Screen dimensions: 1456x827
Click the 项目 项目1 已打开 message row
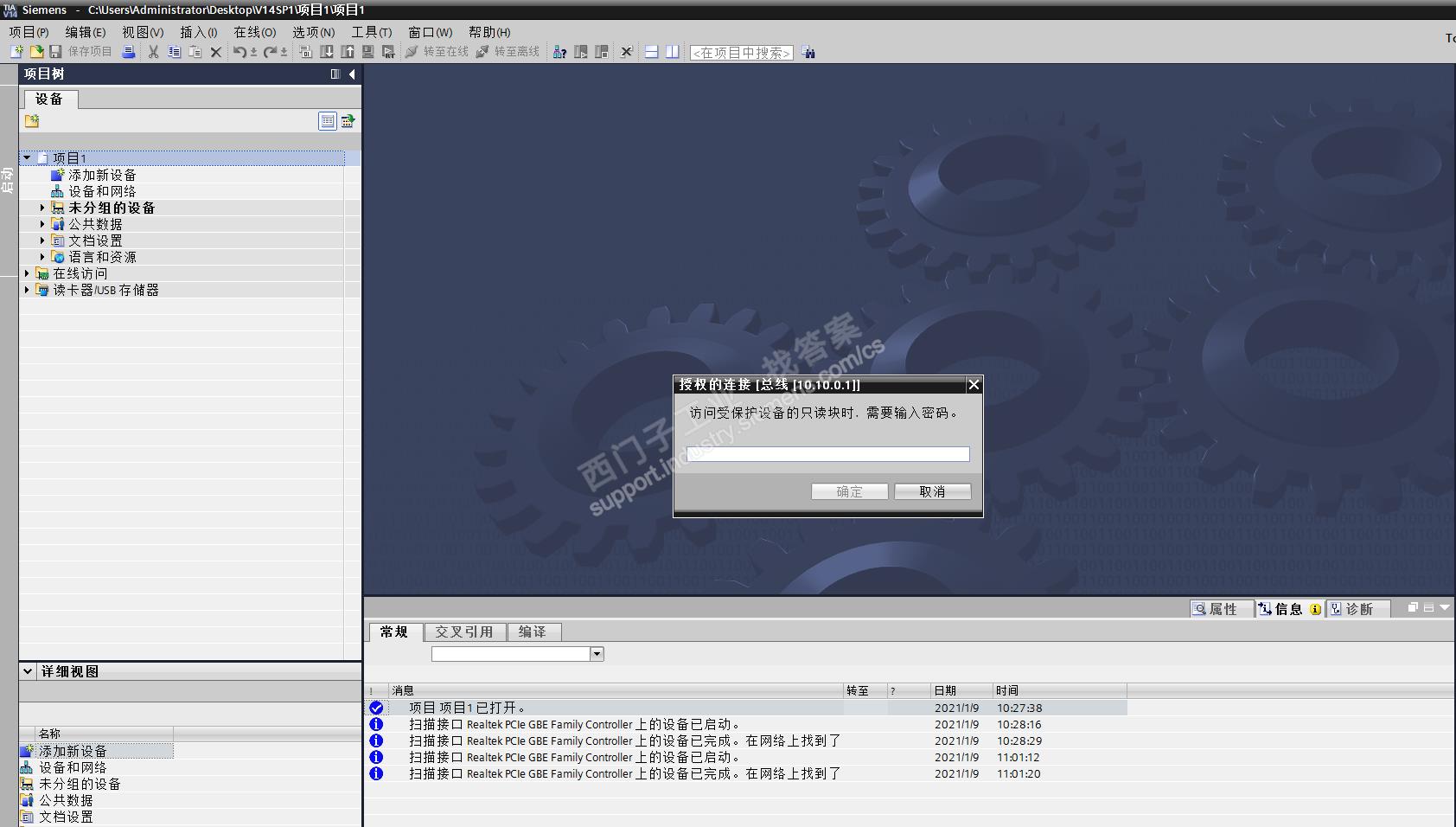click(748, 708)
